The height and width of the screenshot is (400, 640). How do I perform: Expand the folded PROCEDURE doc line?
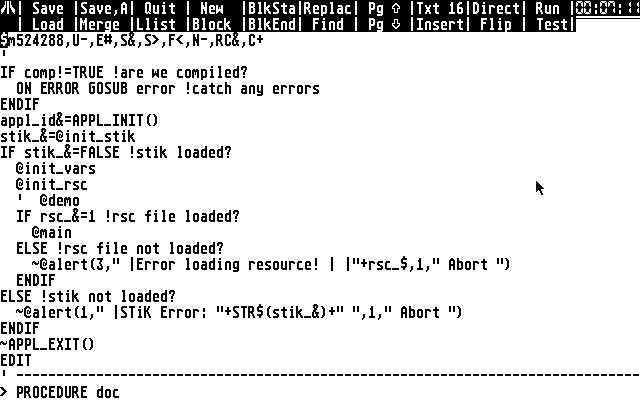(4, 392)
